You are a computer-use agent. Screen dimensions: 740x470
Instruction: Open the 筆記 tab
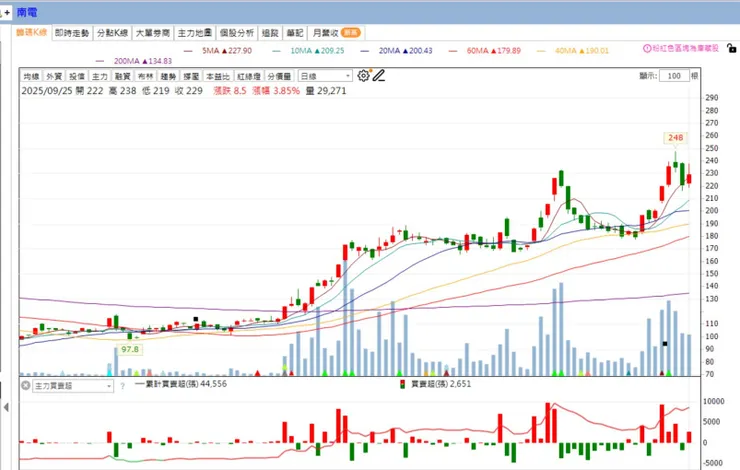tap(295, 33)
